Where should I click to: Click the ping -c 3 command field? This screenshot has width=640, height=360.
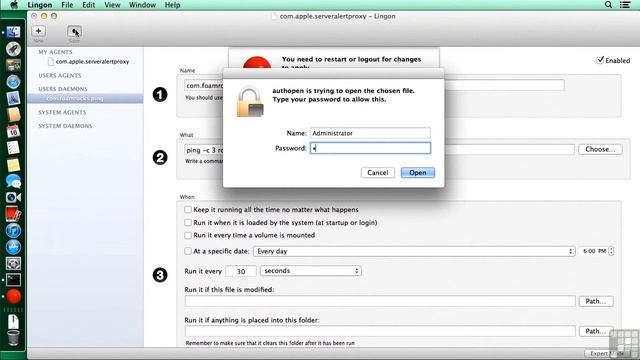click(x=379, y=150)
